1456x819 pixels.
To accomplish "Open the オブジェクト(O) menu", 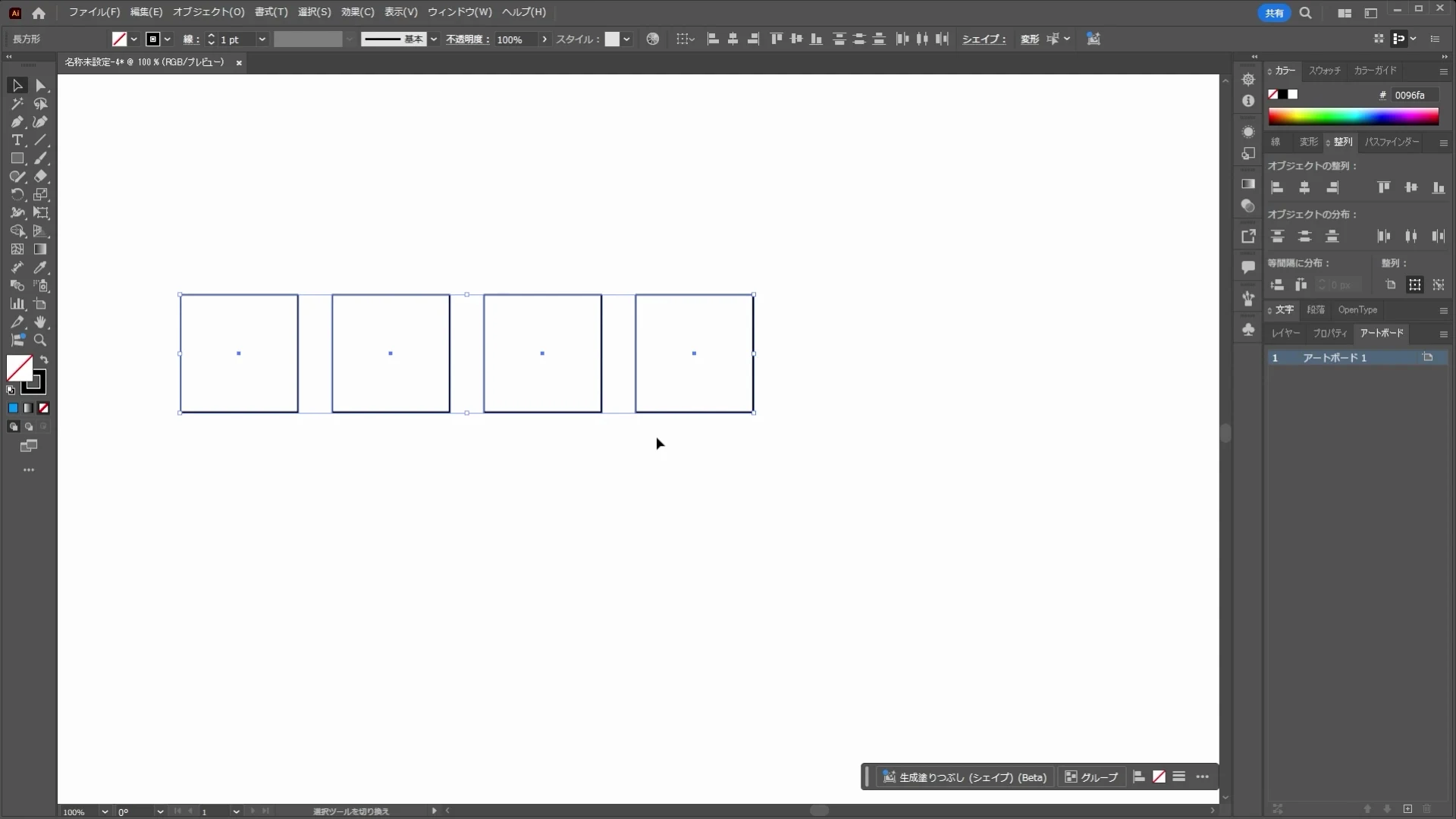I will (209, 12).
